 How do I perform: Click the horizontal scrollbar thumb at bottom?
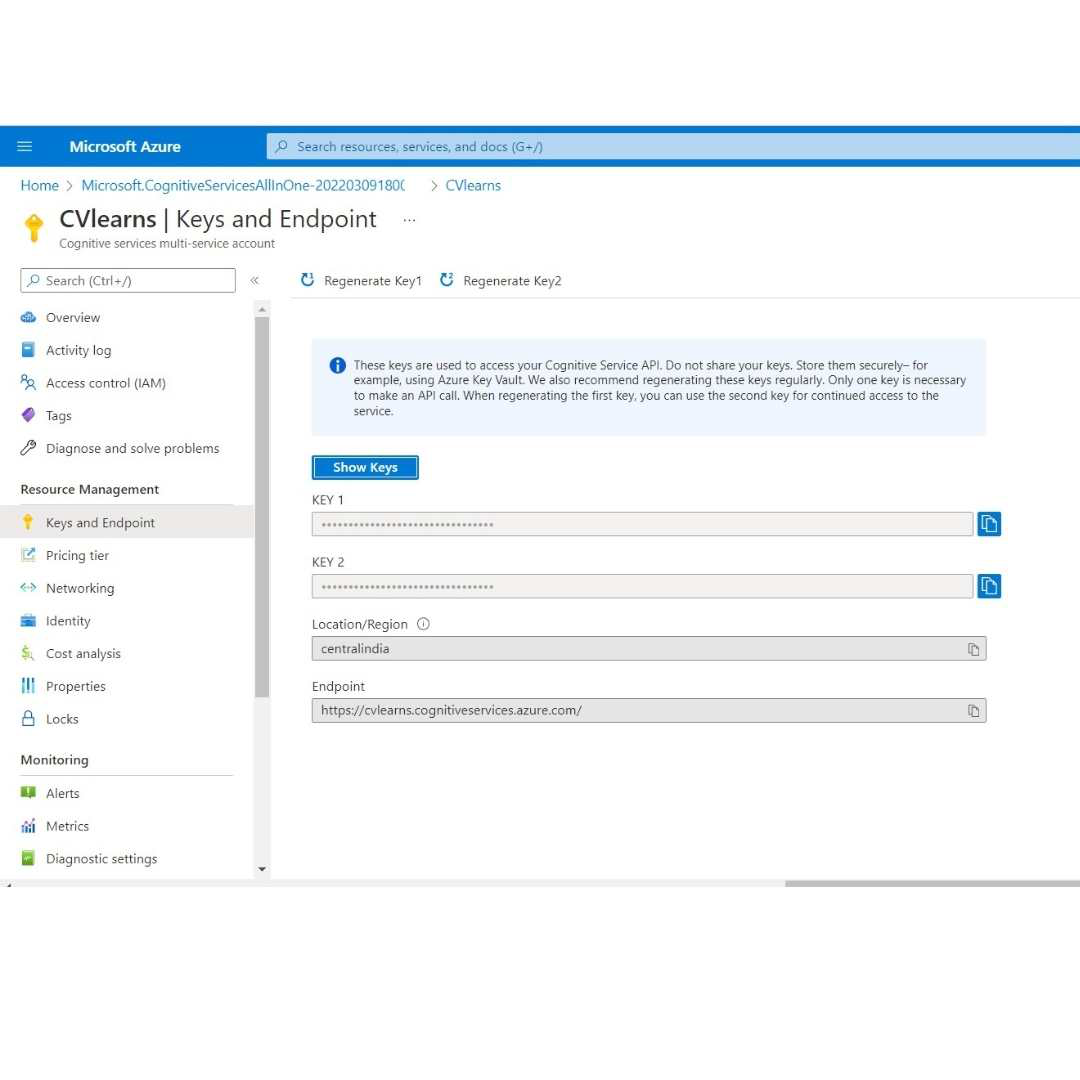point(932,883)
